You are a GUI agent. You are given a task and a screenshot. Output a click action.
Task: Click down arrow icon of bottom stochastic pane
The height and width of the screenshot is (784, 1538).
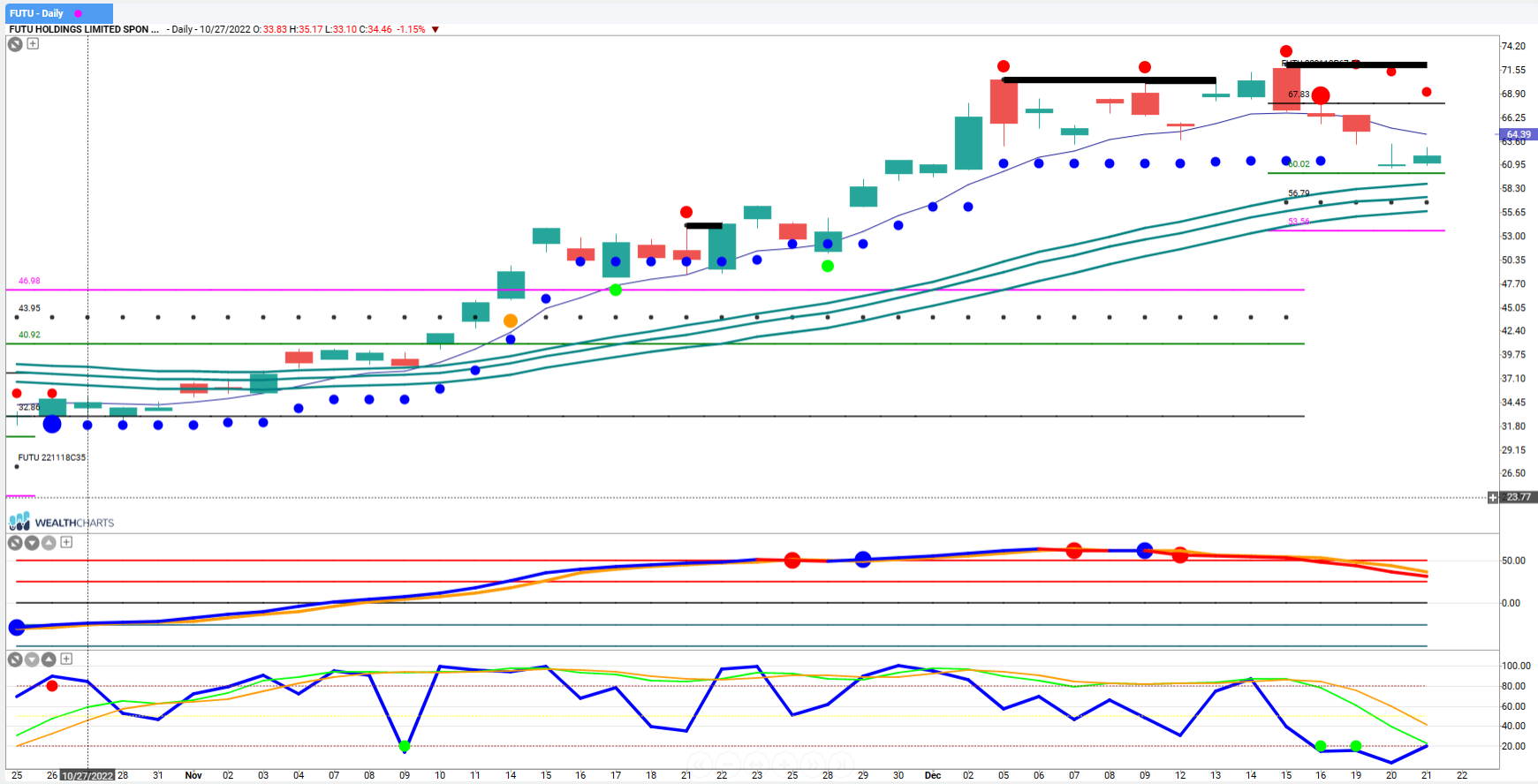point(32,659)
